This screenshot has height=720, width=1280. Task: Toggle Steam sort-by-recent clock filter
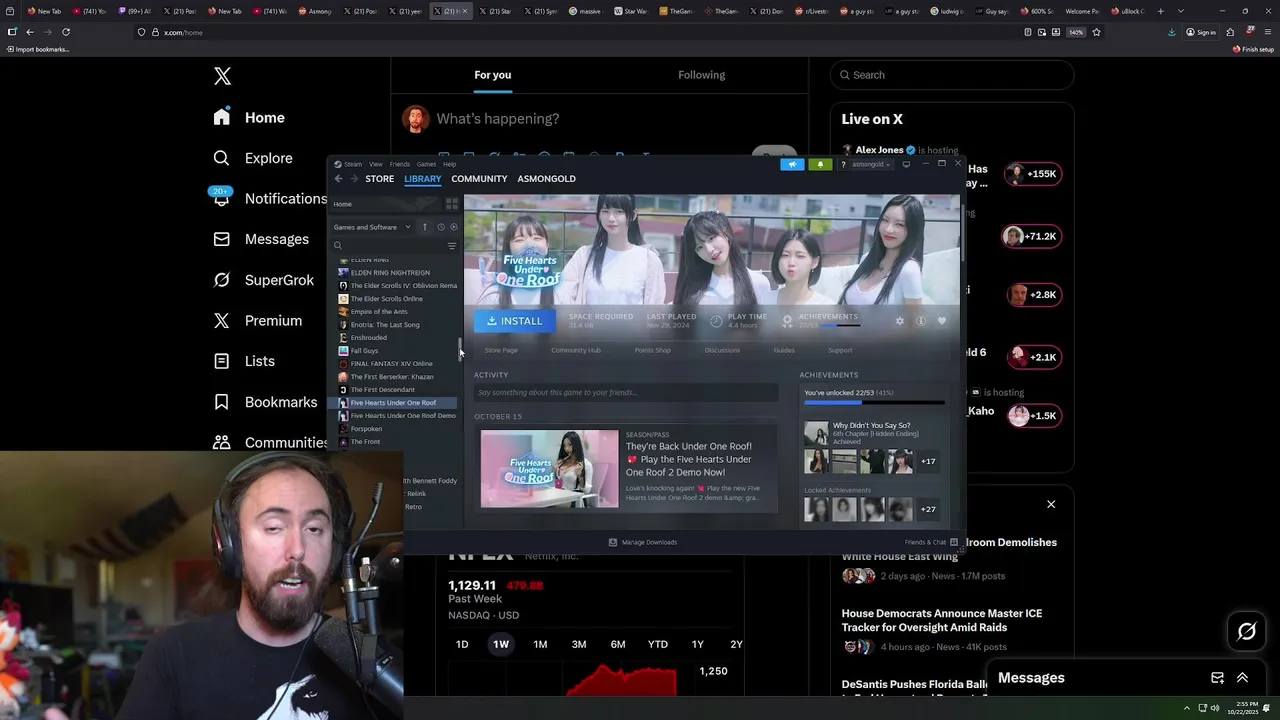(x=440, y=227)
